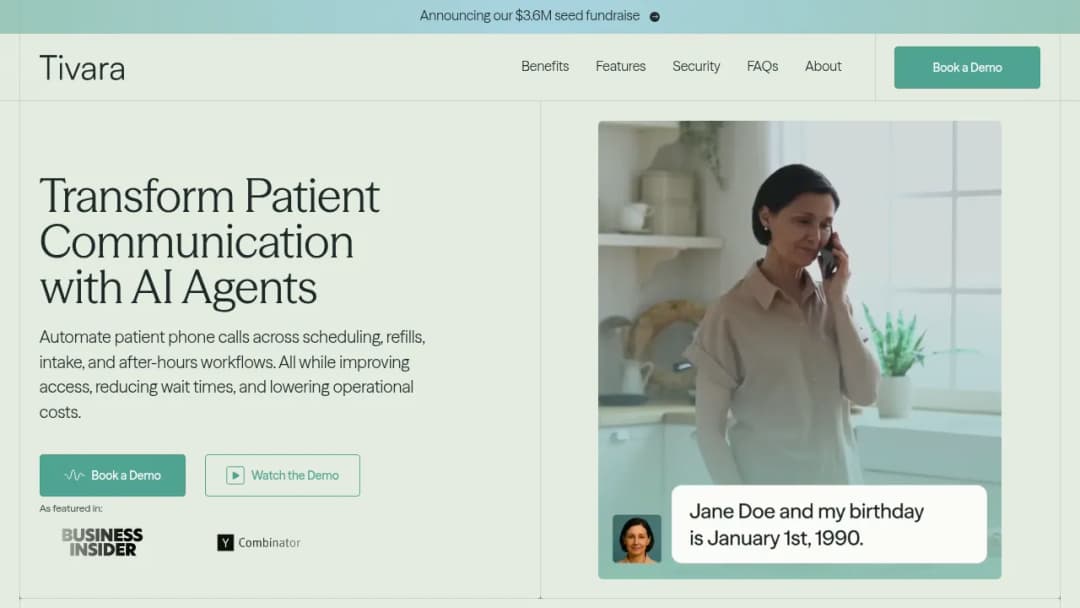Open the FAQs nav link
This screenshot has width=1080, height=608.
[762, 66]
